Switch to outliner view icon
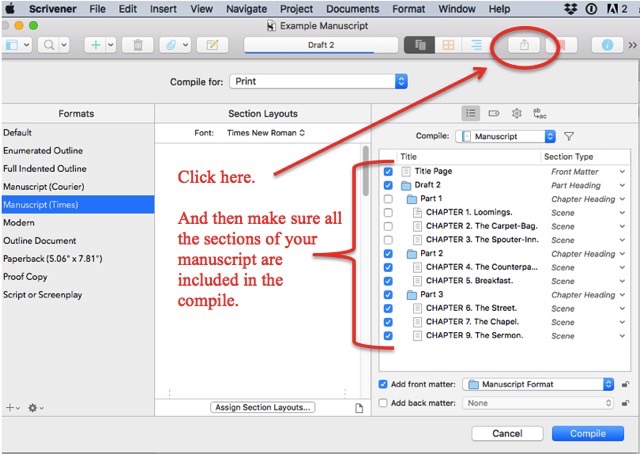The width and height of the screenshot is (640, 454). coord(476,45)
